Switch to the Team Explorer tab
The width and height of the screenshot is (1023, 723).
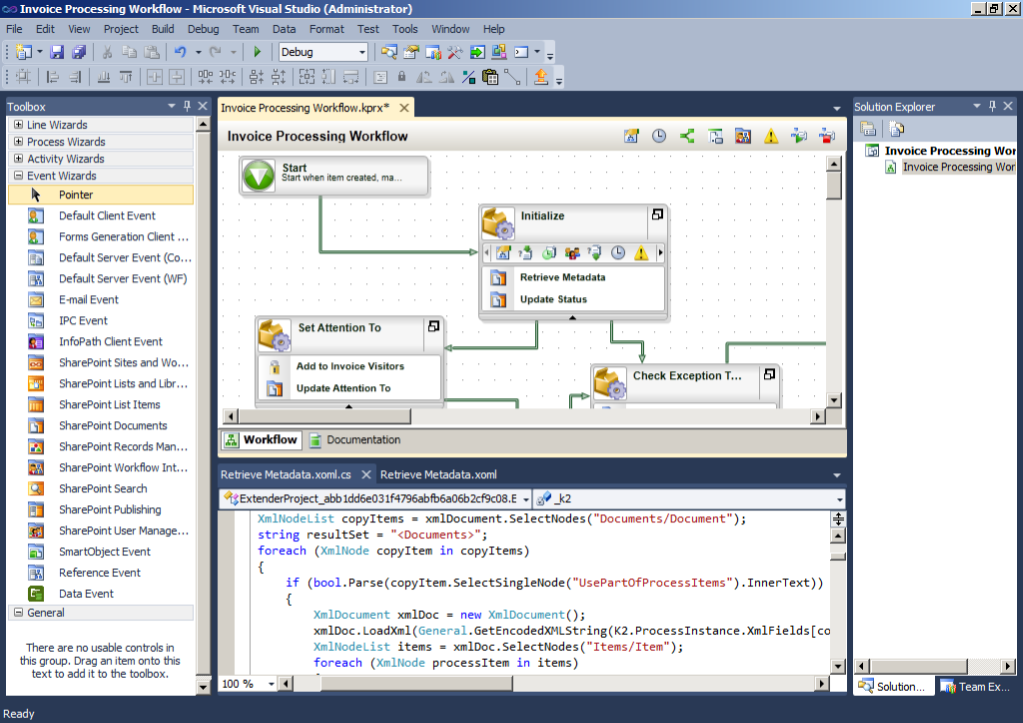point(977,686)
